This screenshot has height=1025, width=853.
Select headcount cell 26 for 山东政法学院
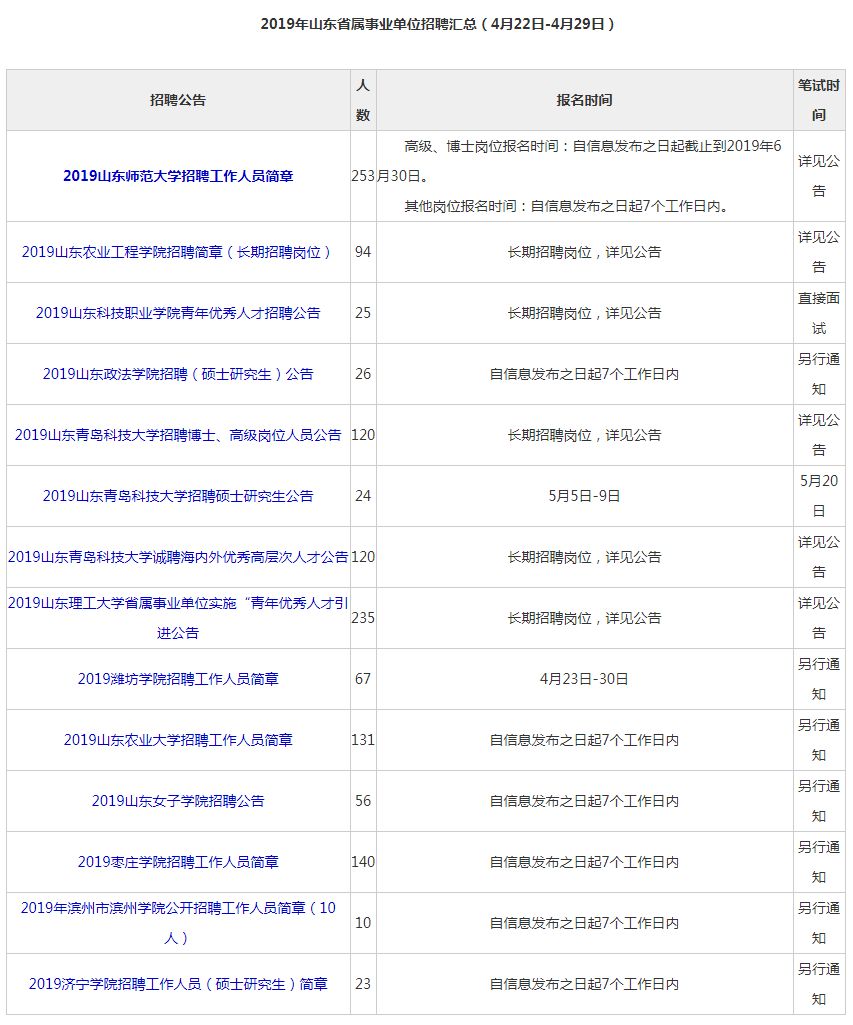[x=363, y=374]
